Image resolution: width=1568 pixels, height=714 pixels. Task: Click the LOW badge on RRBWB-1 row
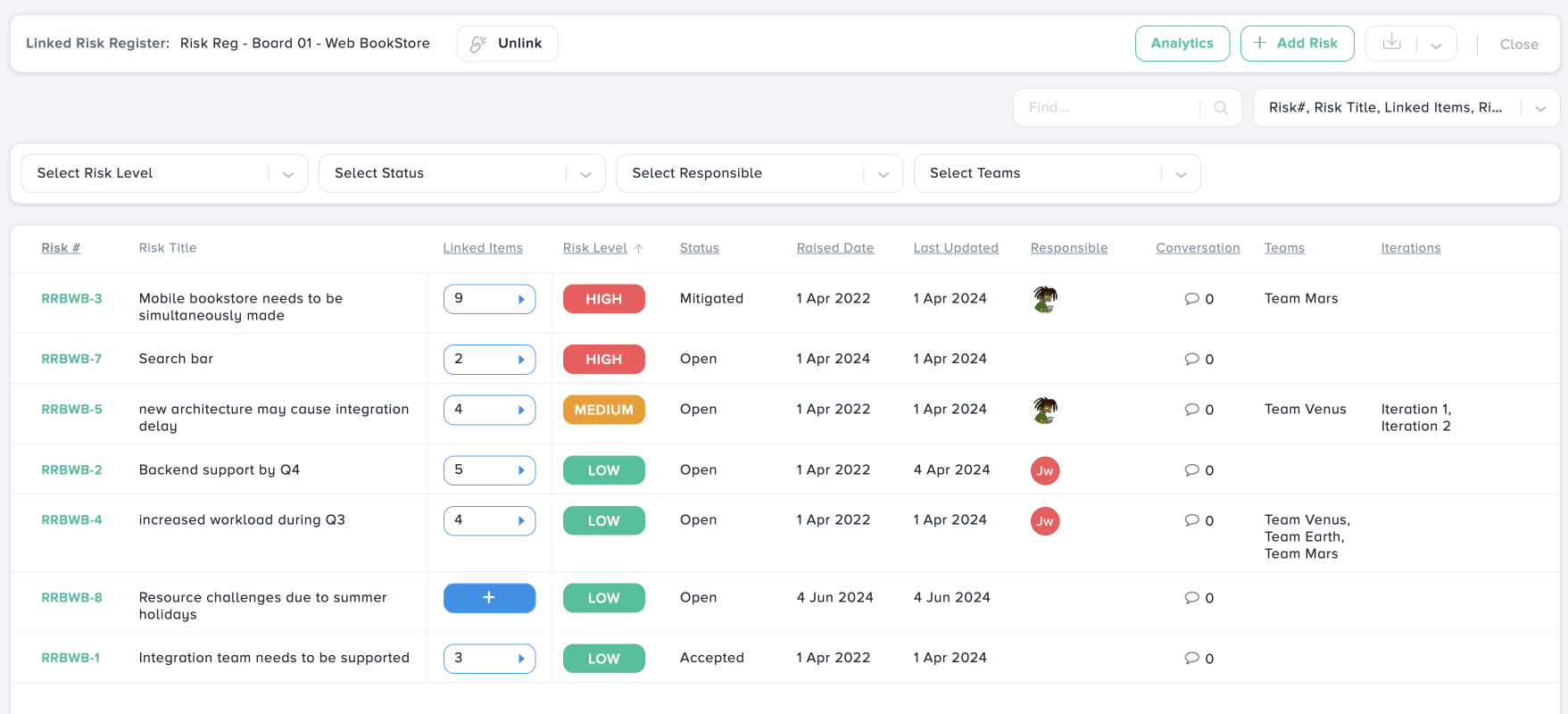603,659
